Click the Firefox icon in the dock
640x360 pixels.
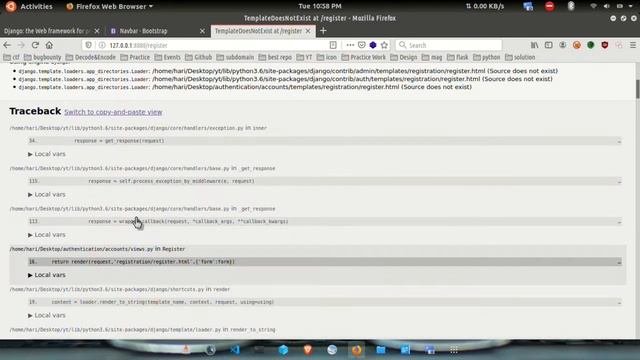coord(356,350)
